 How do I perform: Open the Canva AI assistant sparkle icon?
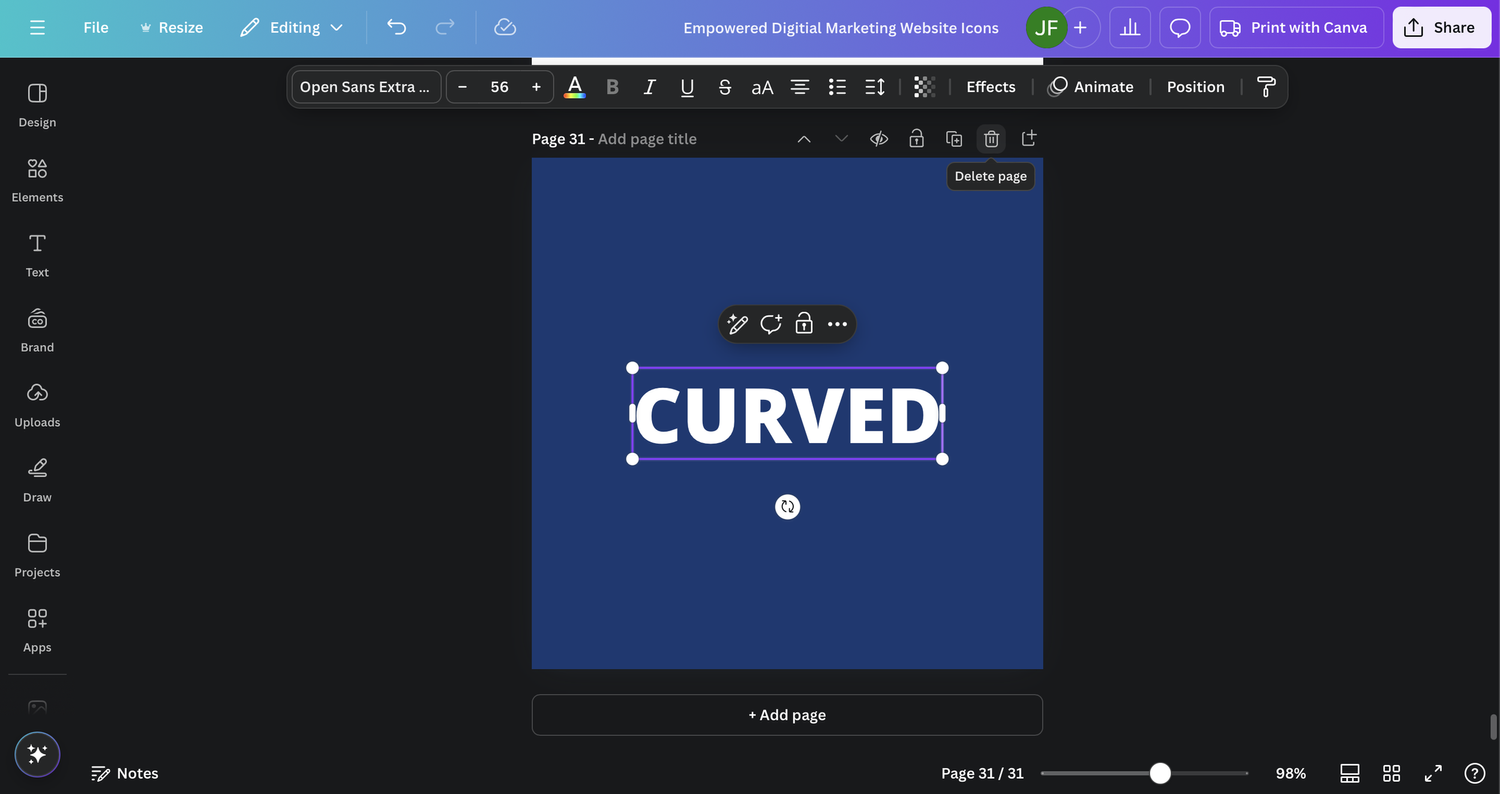[37, 754]
